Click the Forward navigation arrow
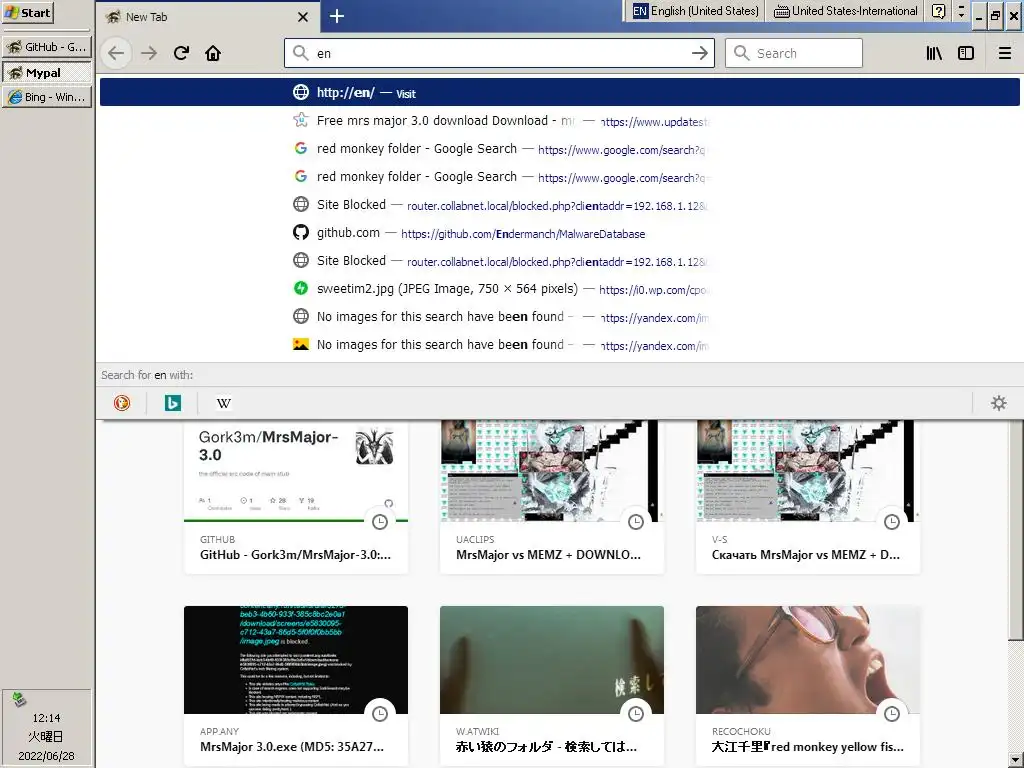Image resolution: width=1024 pixels, height=768 pixels. 149,53
